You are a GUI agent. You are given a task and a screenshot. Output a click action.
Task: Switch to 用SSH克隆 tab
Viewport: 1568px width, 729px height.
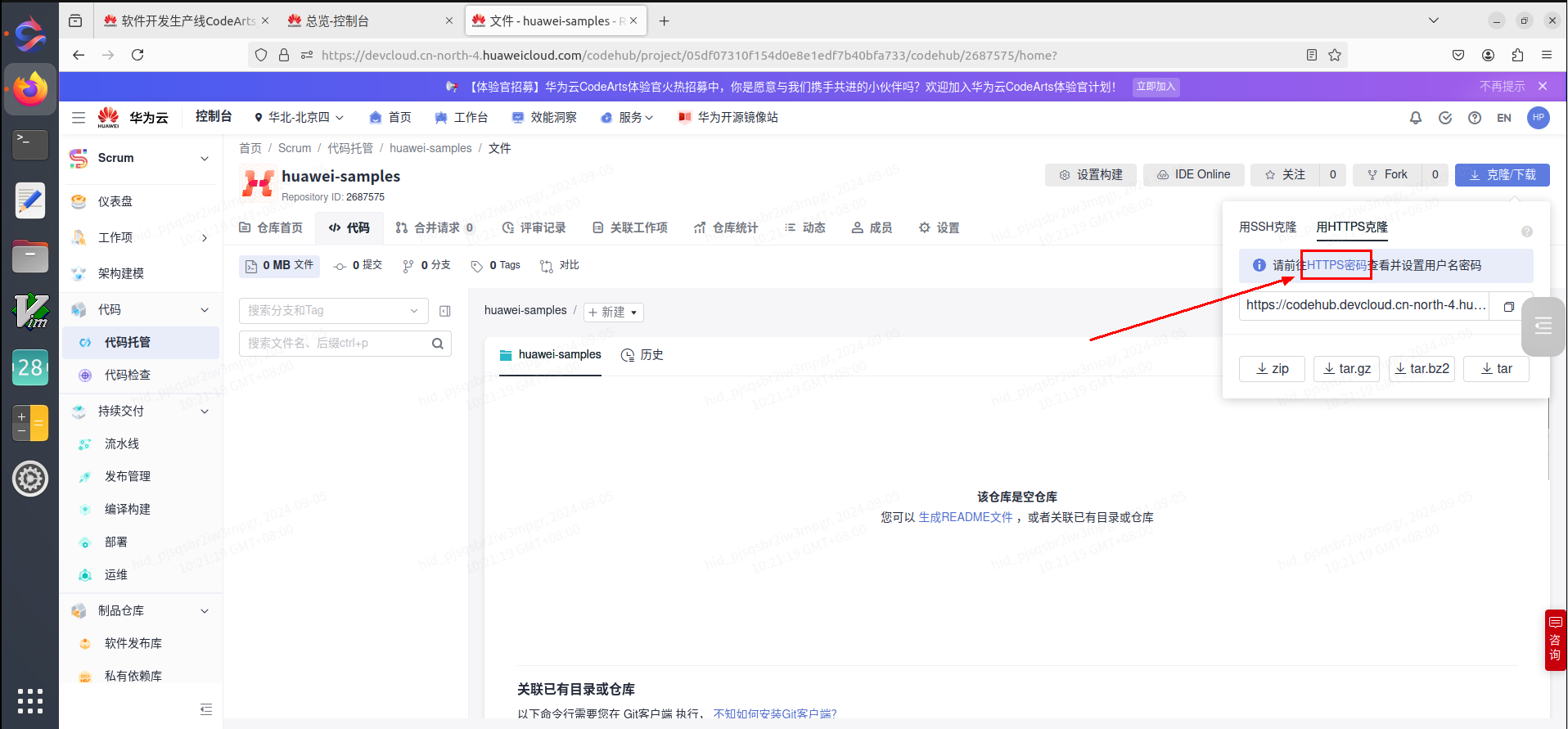point(1268,227)
